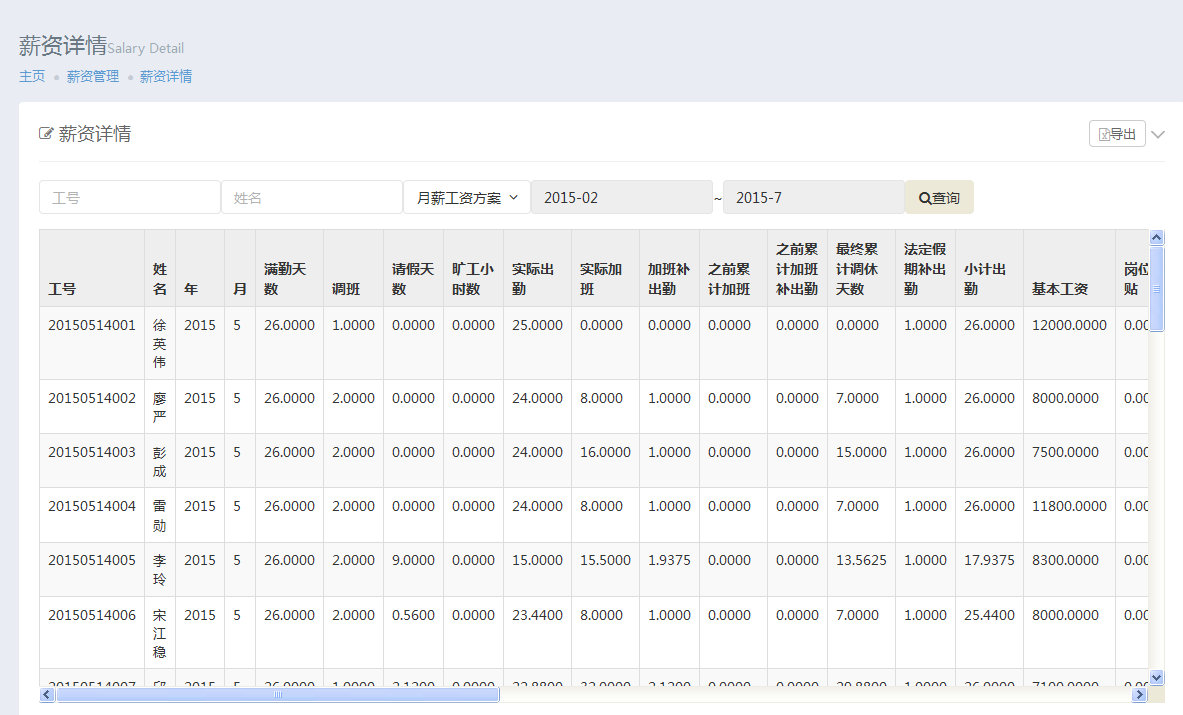Select employee ID 20150514002
1183x715 pixels.
[x=92, y=398]
